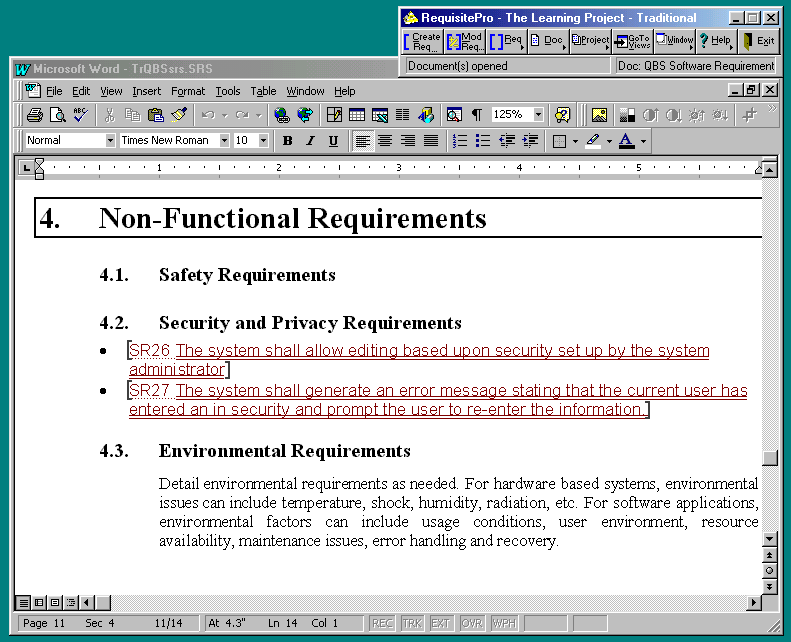Open the Normal style dropdown
The image size is (791, 642).
pyautogui.click(x=110, y=141)
